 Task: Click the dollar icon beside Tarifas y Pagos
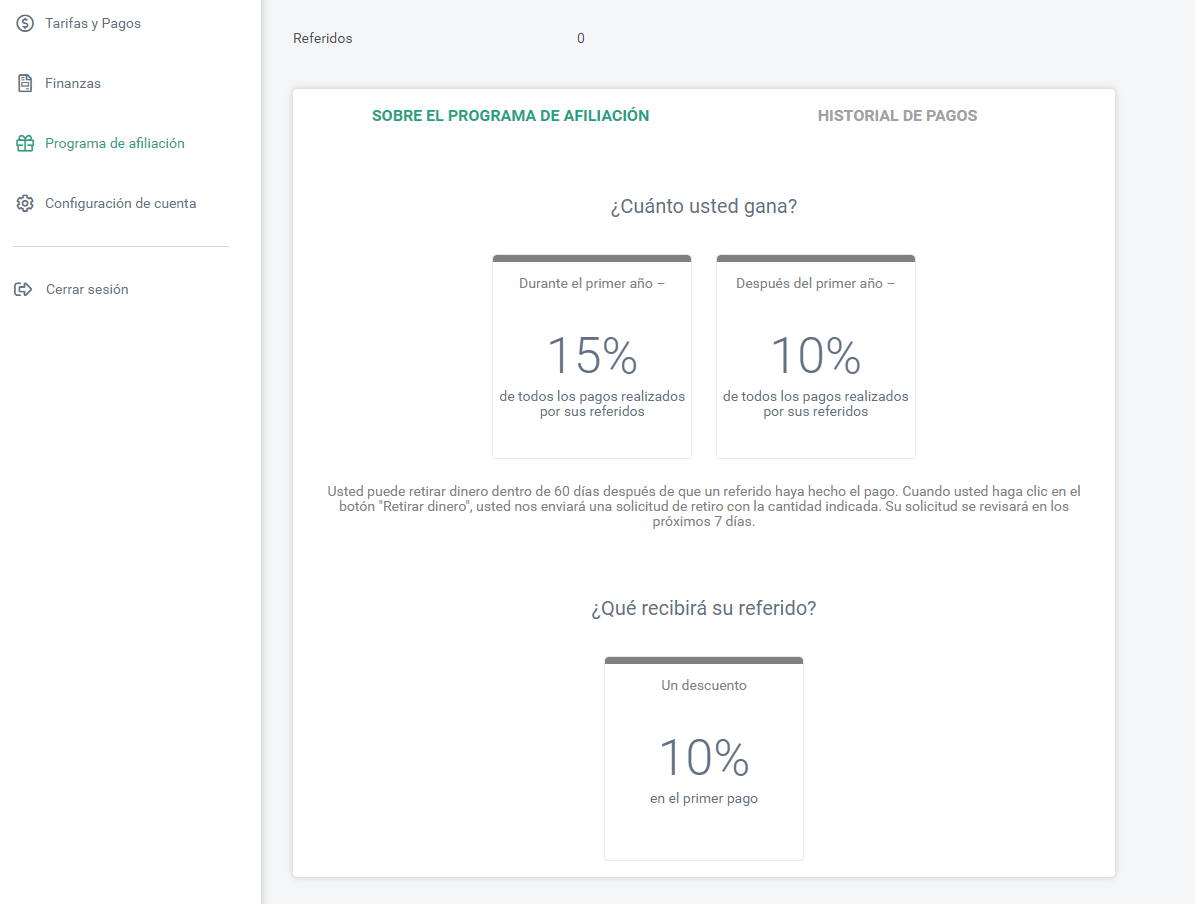(25, 24)
